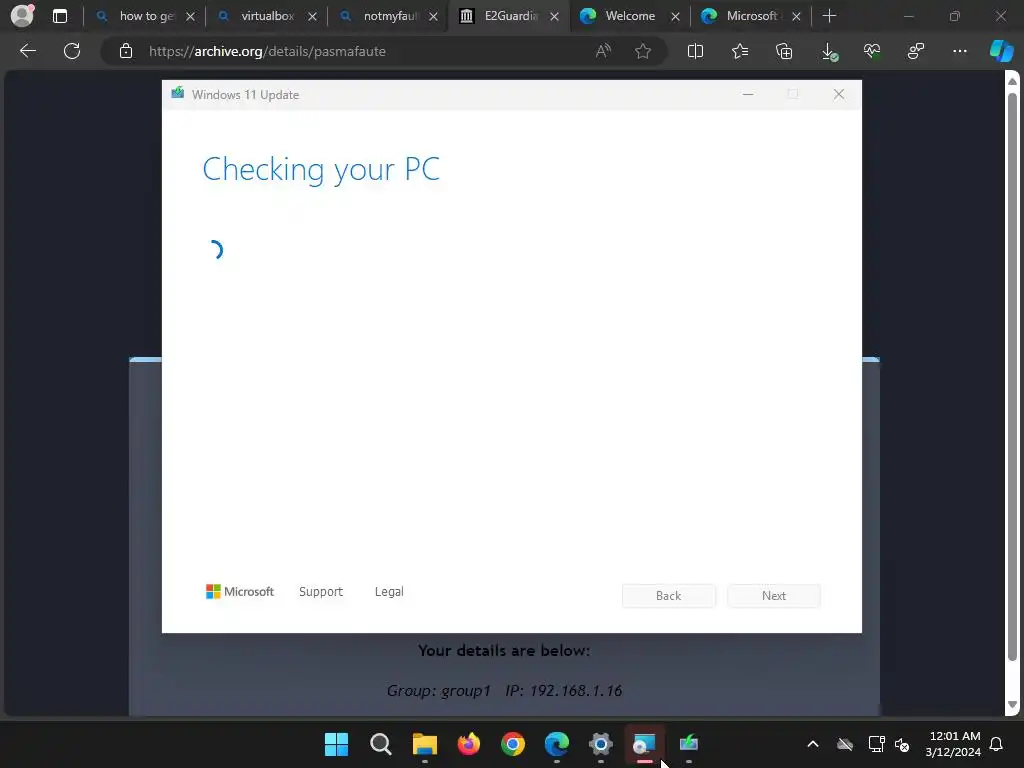Launch Google Chrome from taskbar
Screen dimensions: 1024x768
pyautogui.click(x=513, y=744)
